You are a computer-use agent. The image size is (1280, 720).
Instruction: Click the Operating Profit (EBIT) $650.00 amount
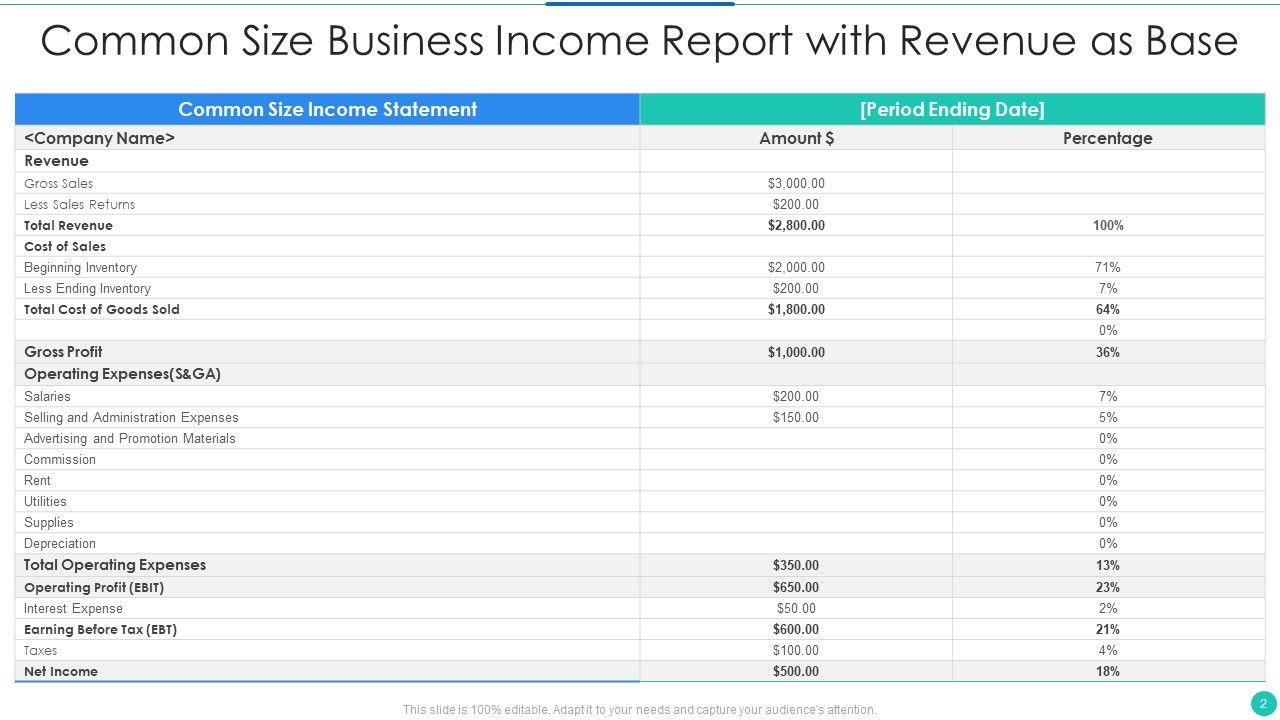[x=796, y=587]
